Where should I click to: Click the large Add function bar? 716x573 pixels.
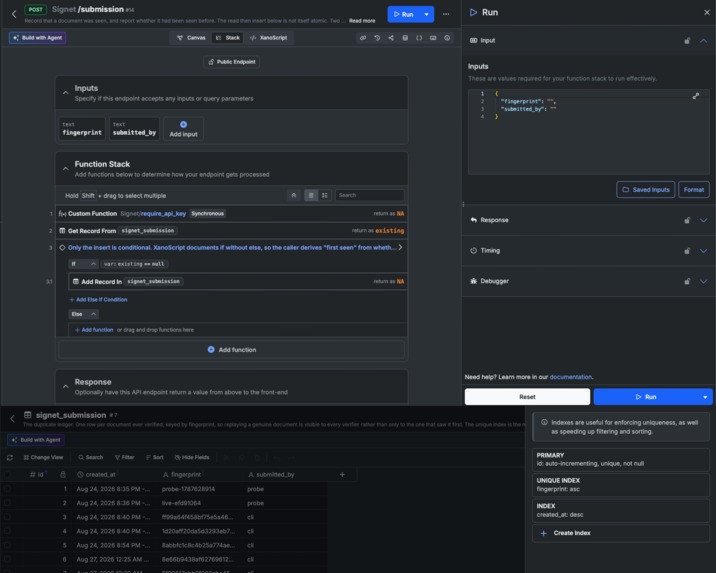232,350
